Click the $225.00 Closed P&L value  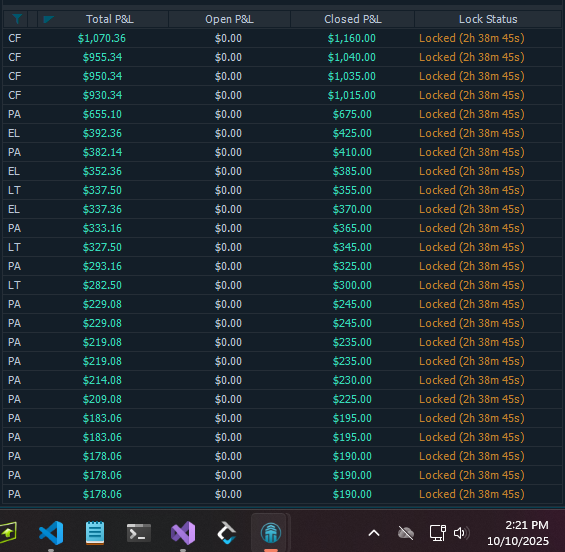352,399
